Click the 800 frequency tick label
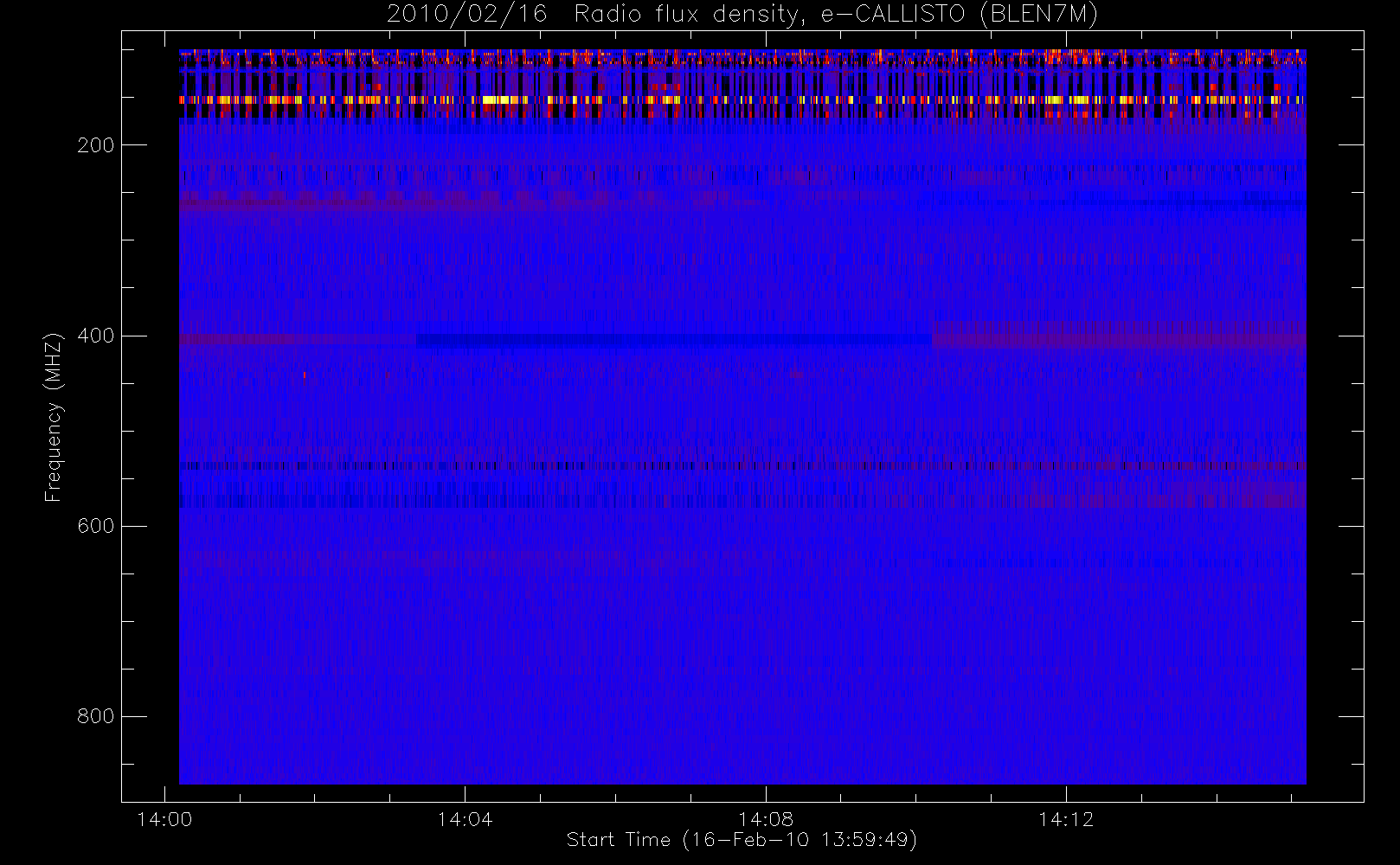The width and height of the screenshot is (1400, 865). pyautogui.click(x=95, y=716)
